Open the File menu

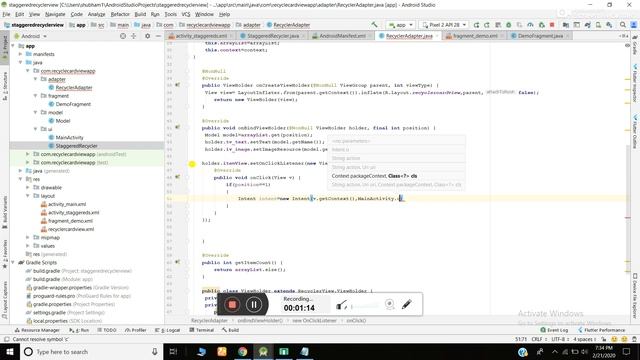(x=7, y=14)
